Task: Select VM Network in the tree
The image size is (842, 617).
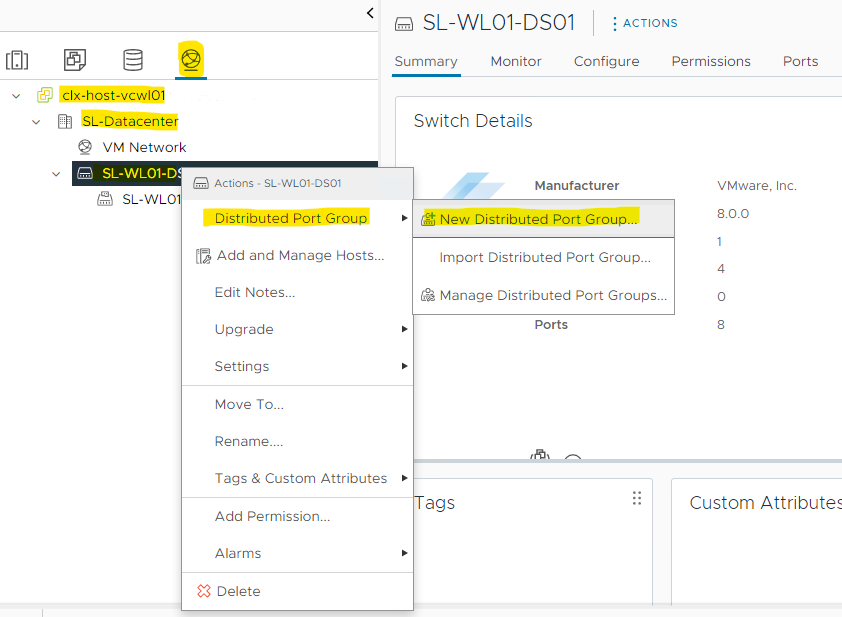Action: point(144,147)
